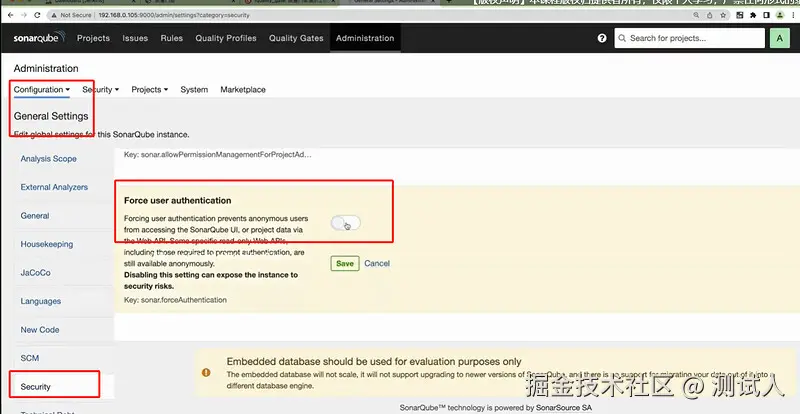Open the Rules menu item
Screen dimensions: 800x414
(x=171, y=38)
